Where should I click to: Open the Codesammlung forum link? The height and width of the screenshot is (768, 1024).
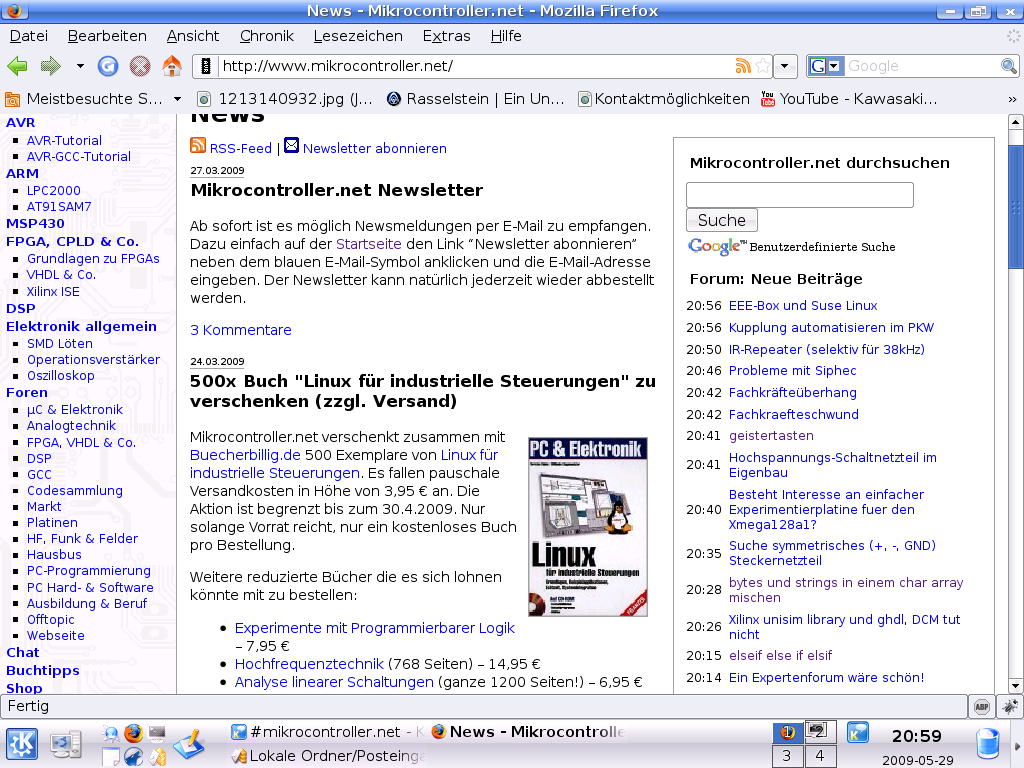click(x=74, y=490)
